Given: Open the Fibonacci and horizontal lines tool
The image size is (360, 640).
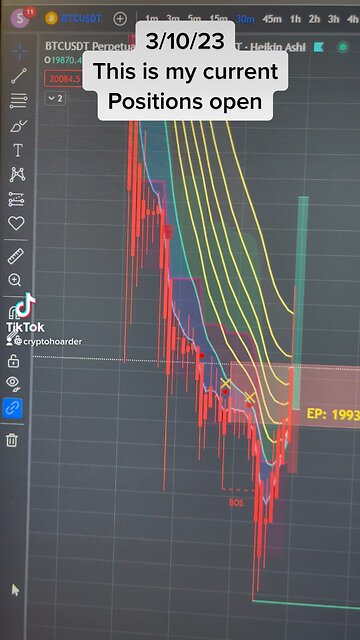Looking at the screenshot, I should pyautogui.click(x=18, y=100).
